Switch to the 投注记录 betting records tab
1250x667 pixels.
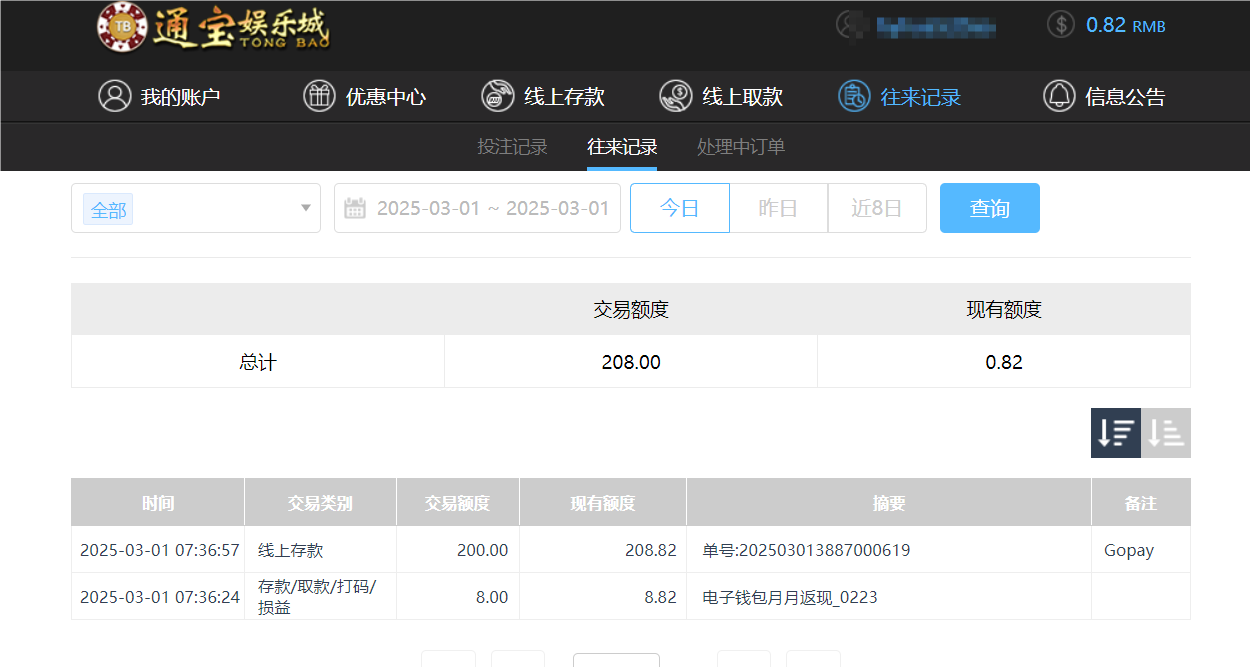pos(512,146)
